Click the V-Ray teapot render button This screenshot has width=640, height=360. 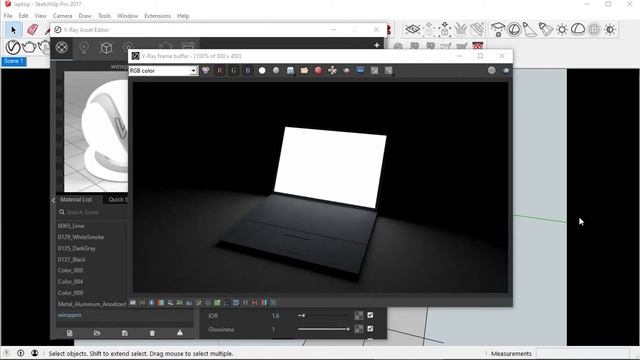tap(29, 47)
